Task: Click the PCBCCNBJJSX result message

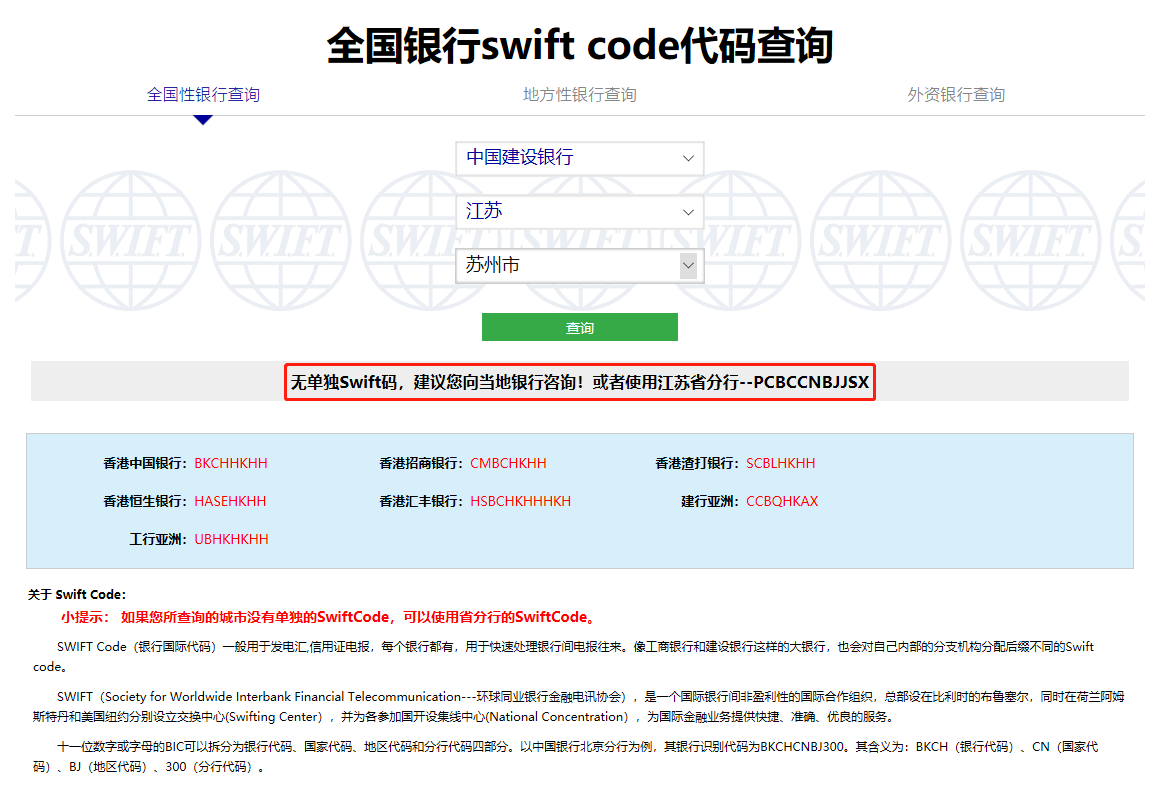Action: tap(579, 382)
